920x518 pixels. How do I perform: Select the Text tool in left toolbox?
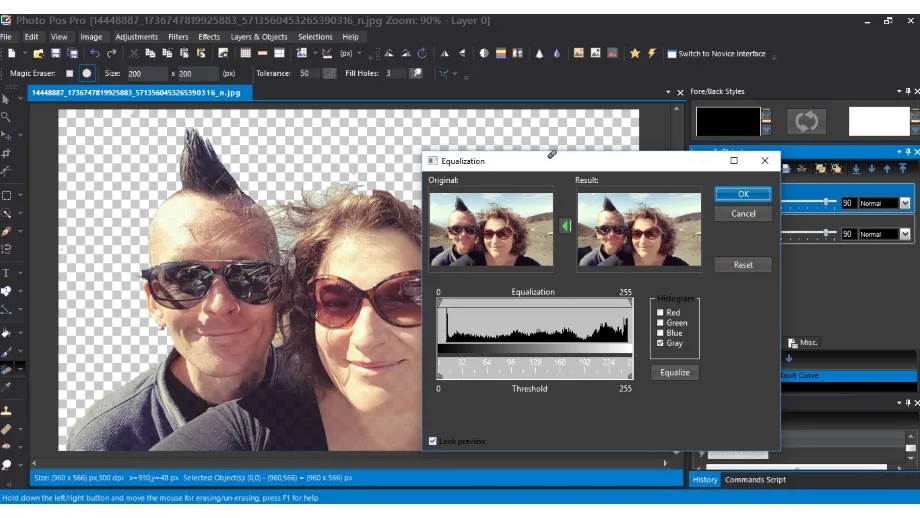tap(7, 273)
